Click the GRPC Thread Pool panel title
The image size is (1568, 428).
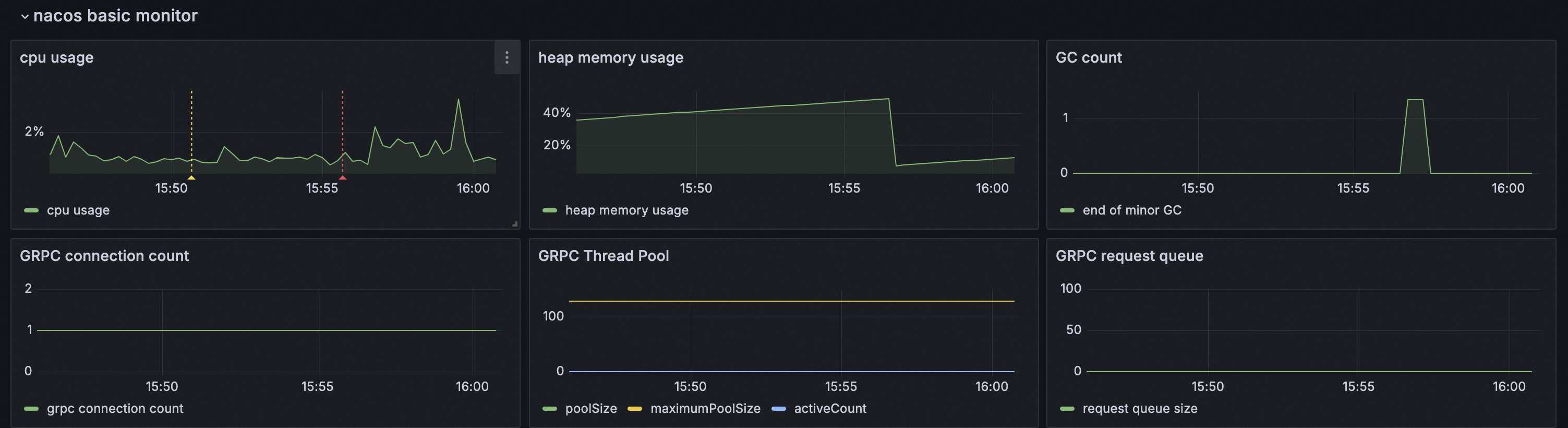click(603, 256)
